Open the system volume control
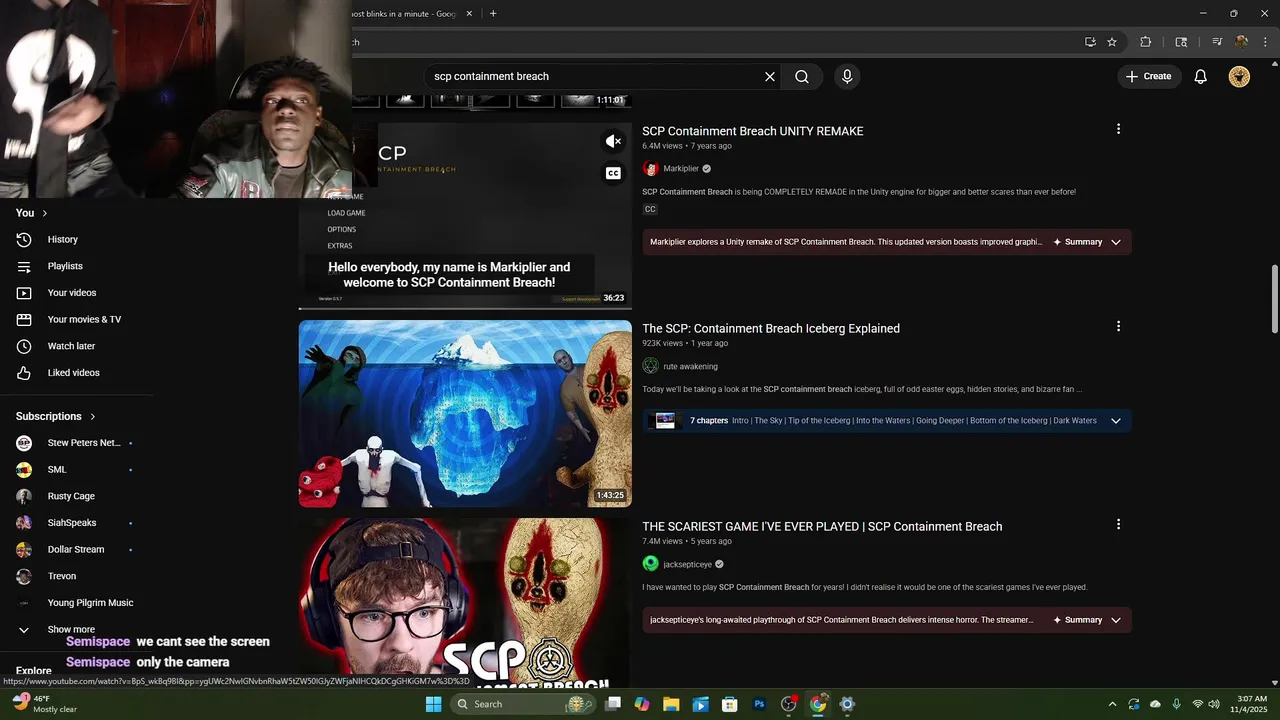The width and height of the screenshot is (1280, 720). pos(1213,704)
